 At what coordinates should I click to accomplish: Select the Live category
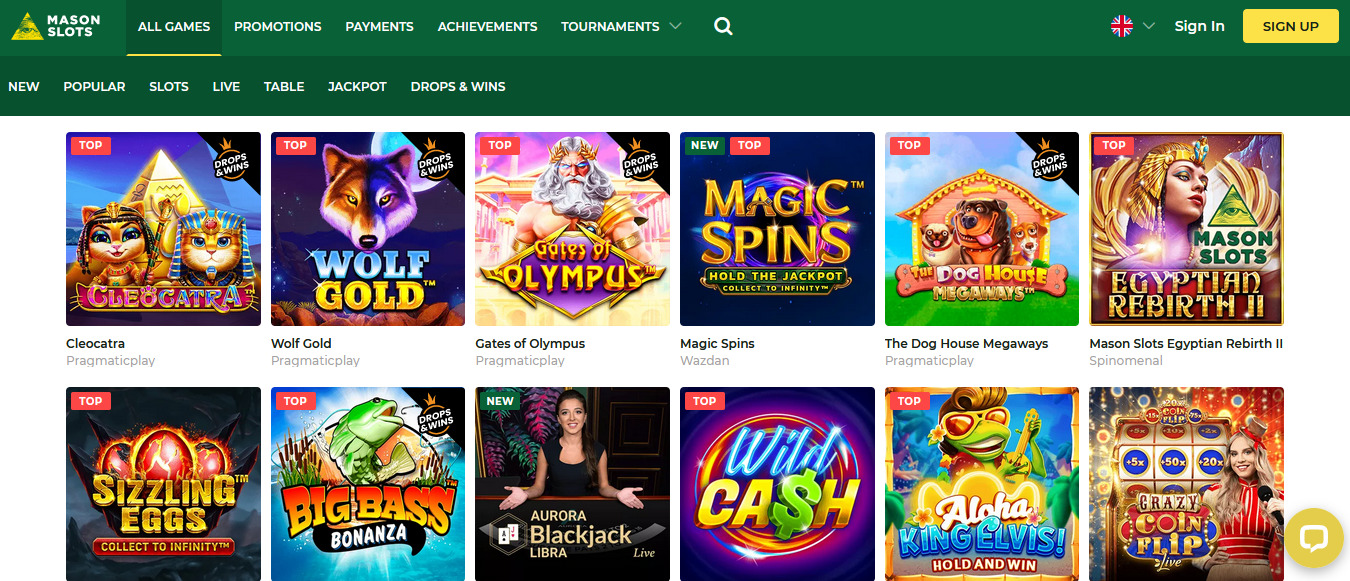(x=226, y=87)
